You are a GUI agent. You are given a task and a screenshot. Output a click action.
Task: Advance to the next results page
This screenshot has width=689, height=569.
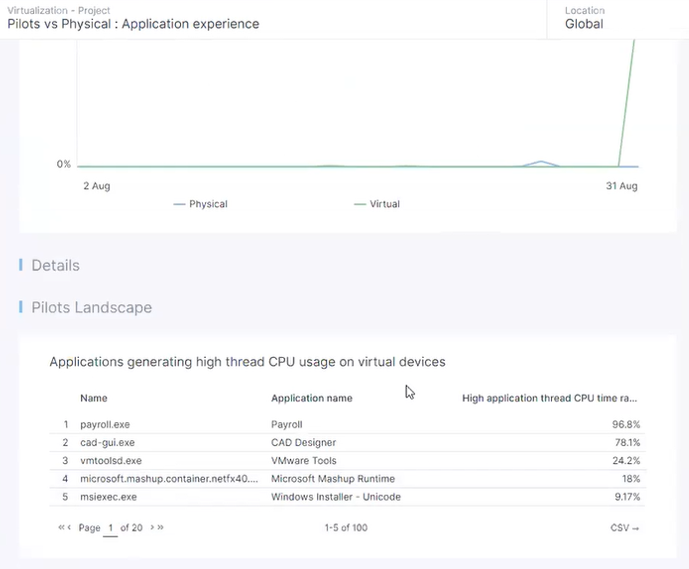(152, 527)
